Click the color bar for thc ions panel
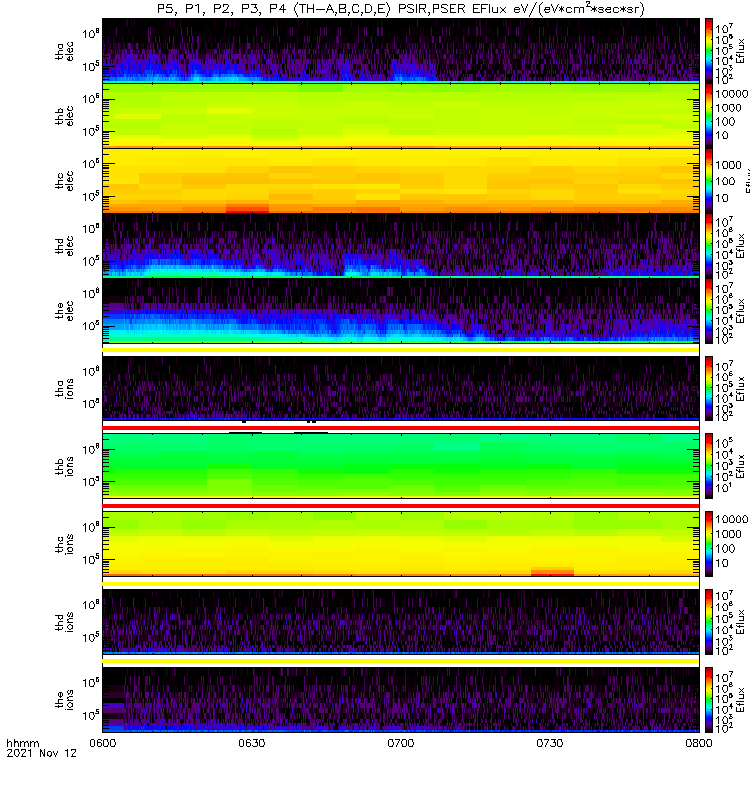750x800 pixels. click(x=709, y=544)
